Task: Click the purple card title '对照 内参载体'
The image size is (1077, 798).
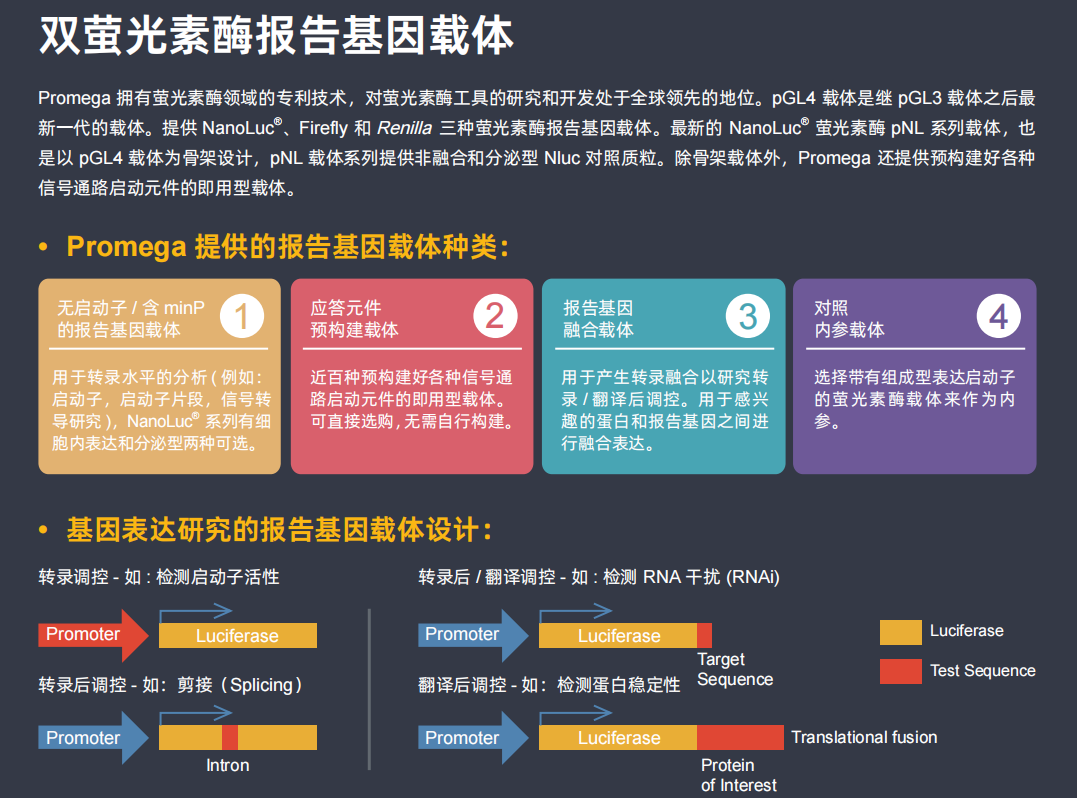Action: (x=849, y=319)
